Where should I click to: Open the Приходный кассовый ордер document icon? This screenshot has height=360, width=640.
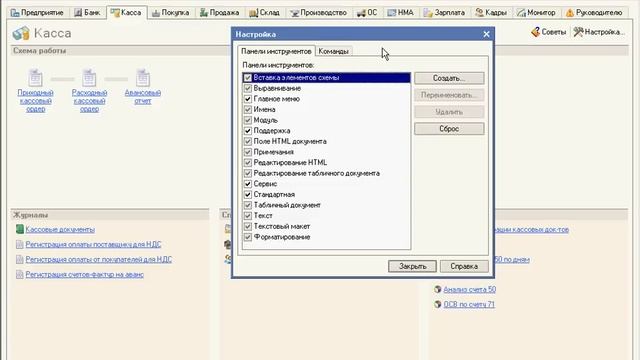tap(36, 78)
